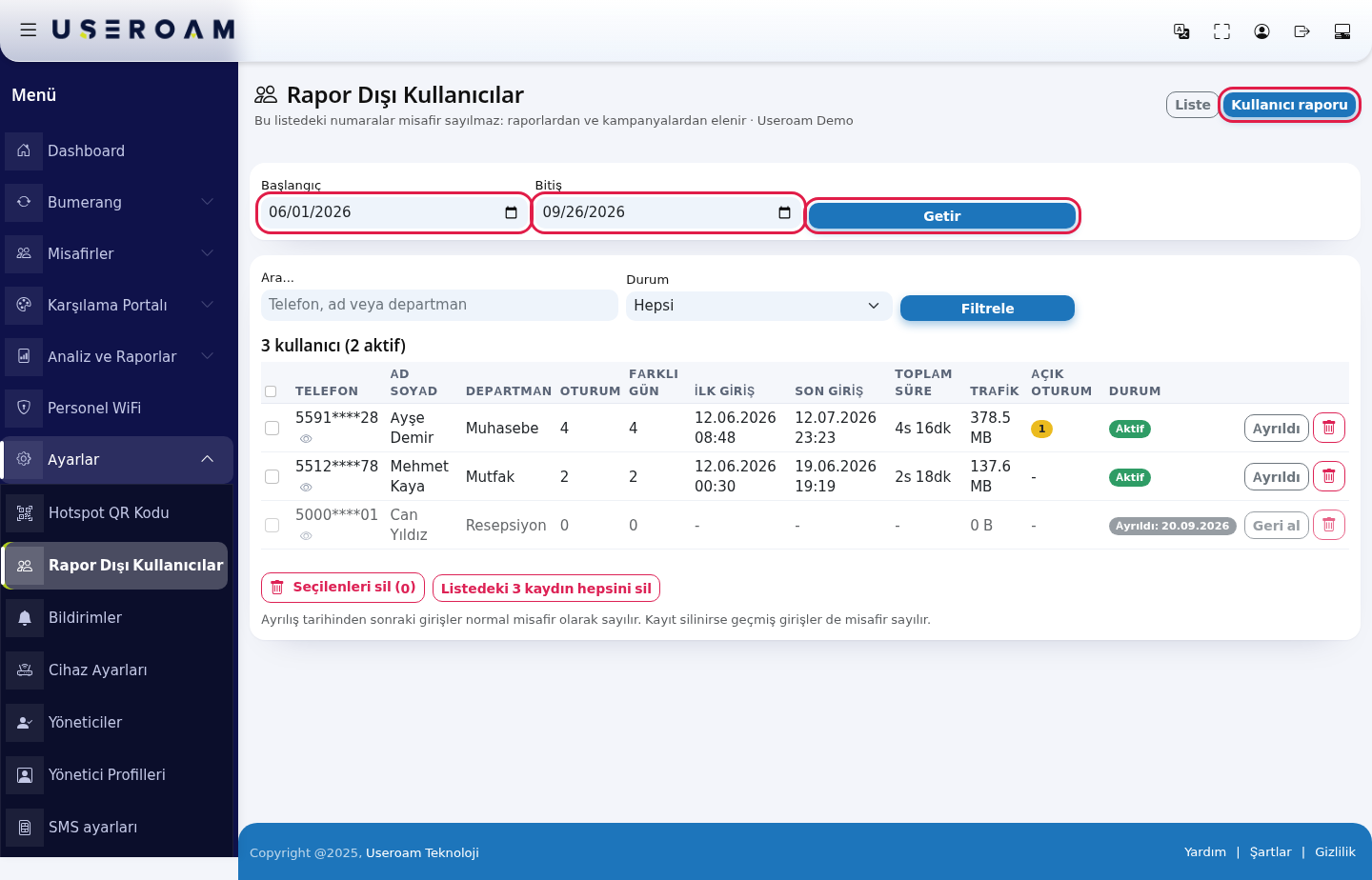This screenshot has width=1372, height=880.
Task: Switch to Kullanıcı raporu view
Action: 1289,105
